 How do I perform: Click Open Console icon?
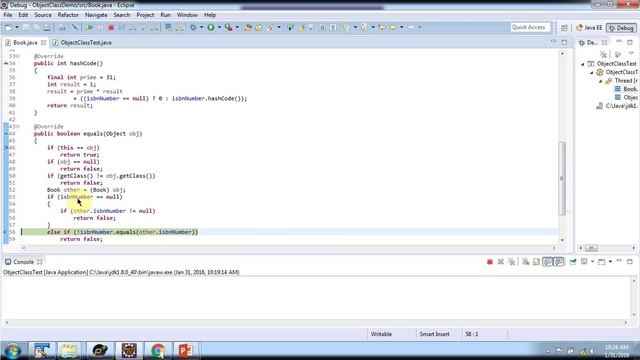tap(602, 262)
